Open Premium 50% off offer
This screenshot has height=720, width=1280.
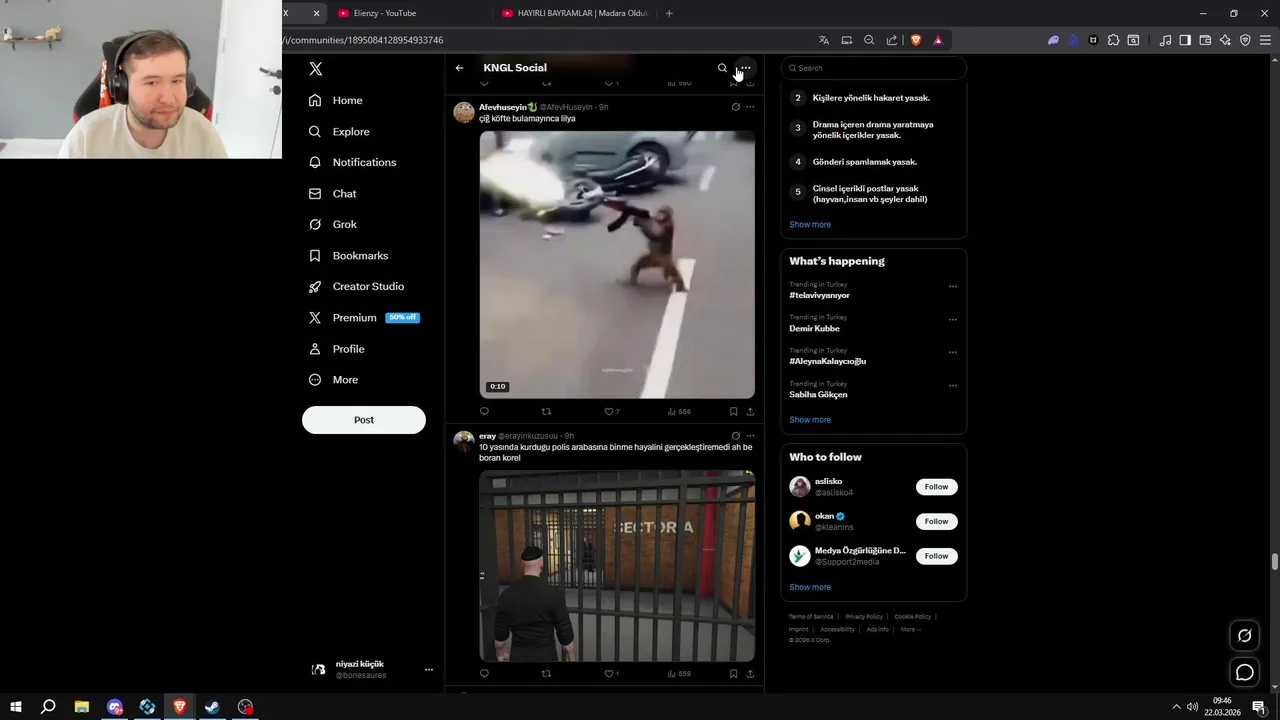pyautogui.click(x=364, y=317)
